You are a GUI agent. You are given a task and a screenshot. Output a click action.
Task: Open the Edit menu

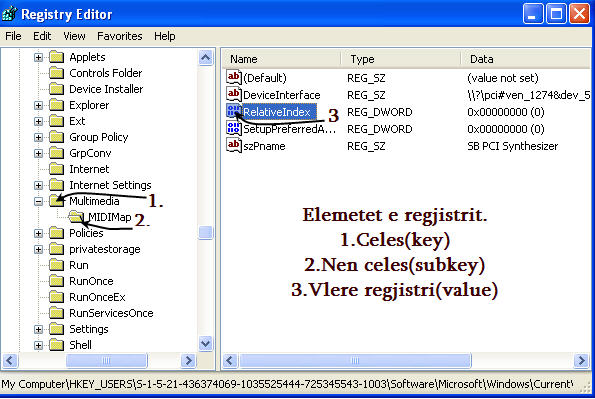(x=42, y=36)
